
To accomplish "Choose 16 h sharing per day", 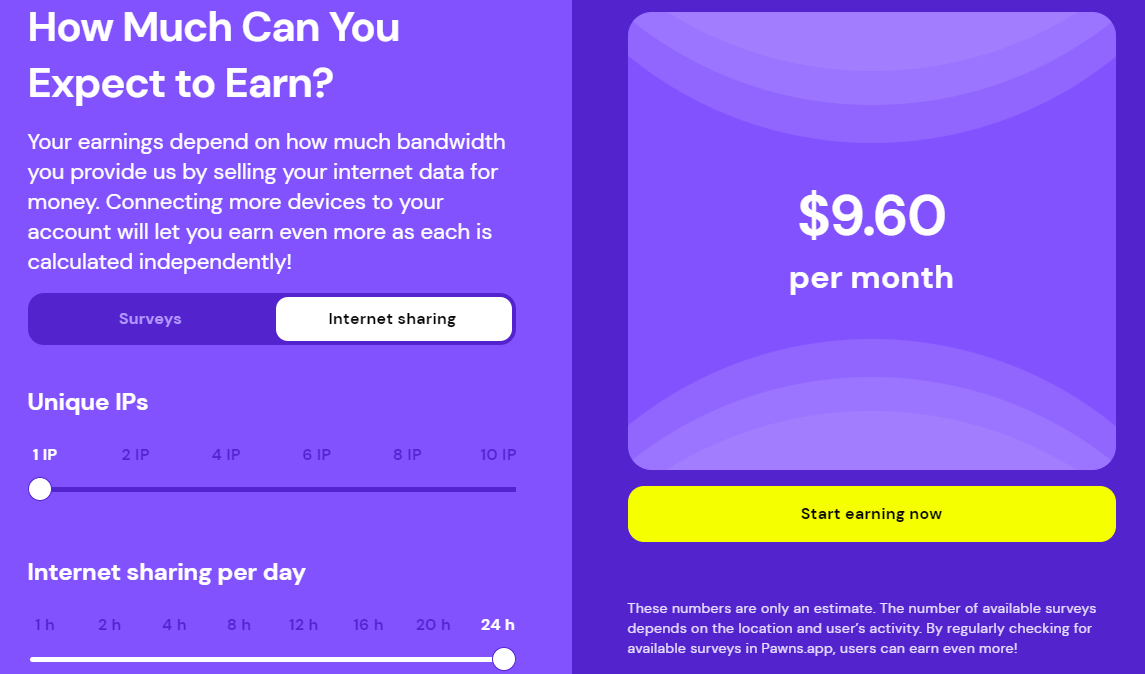I will (x=368, y=625).
